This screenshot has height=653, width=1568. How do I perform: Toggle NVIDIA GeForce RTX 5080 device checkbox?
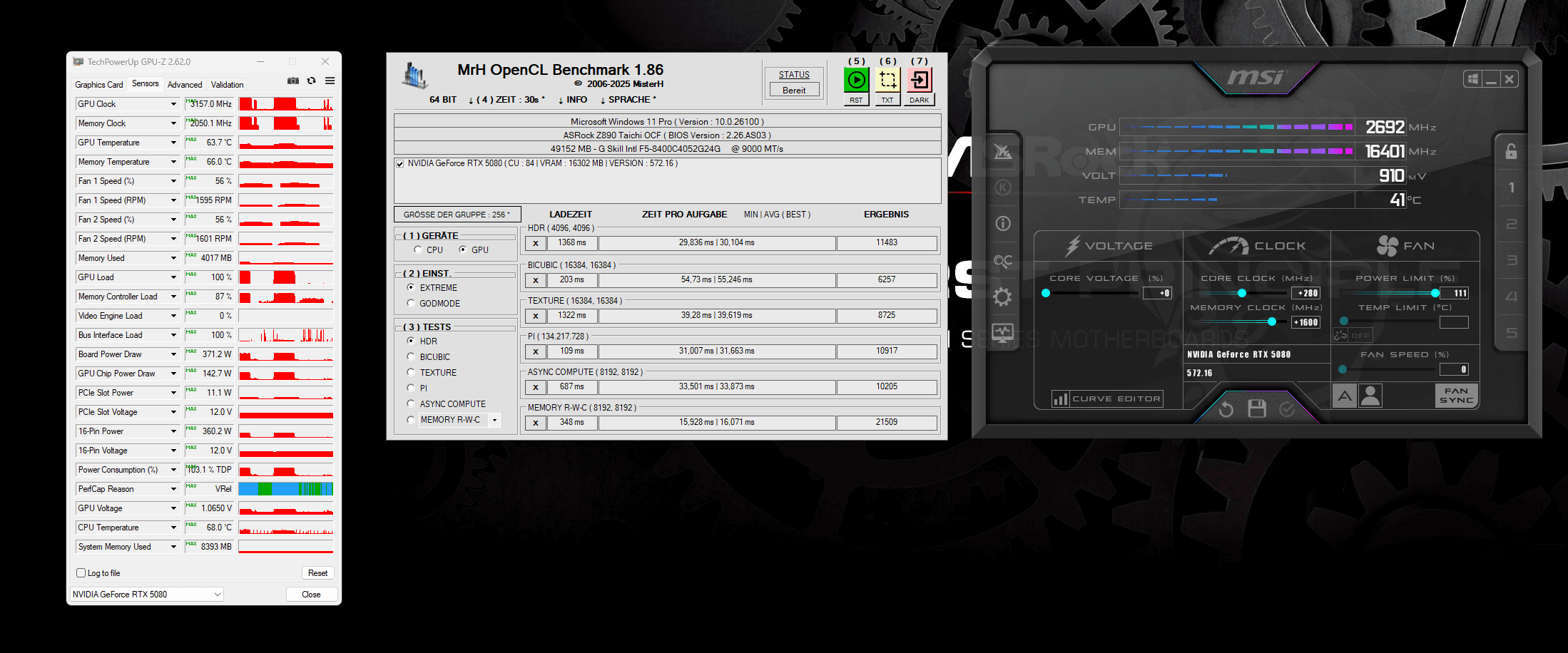pyautogui.click(x=400, y=164)
